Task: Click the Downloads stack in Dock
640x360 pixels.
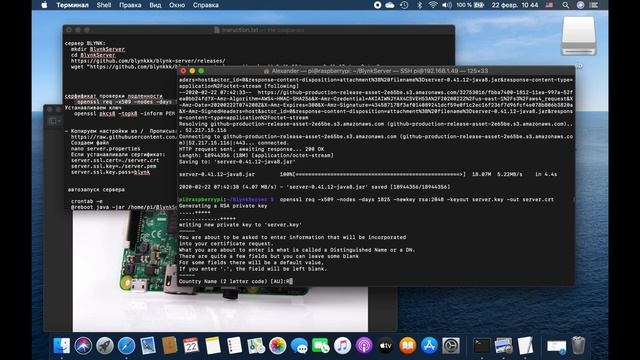Action: coord(556,346)
